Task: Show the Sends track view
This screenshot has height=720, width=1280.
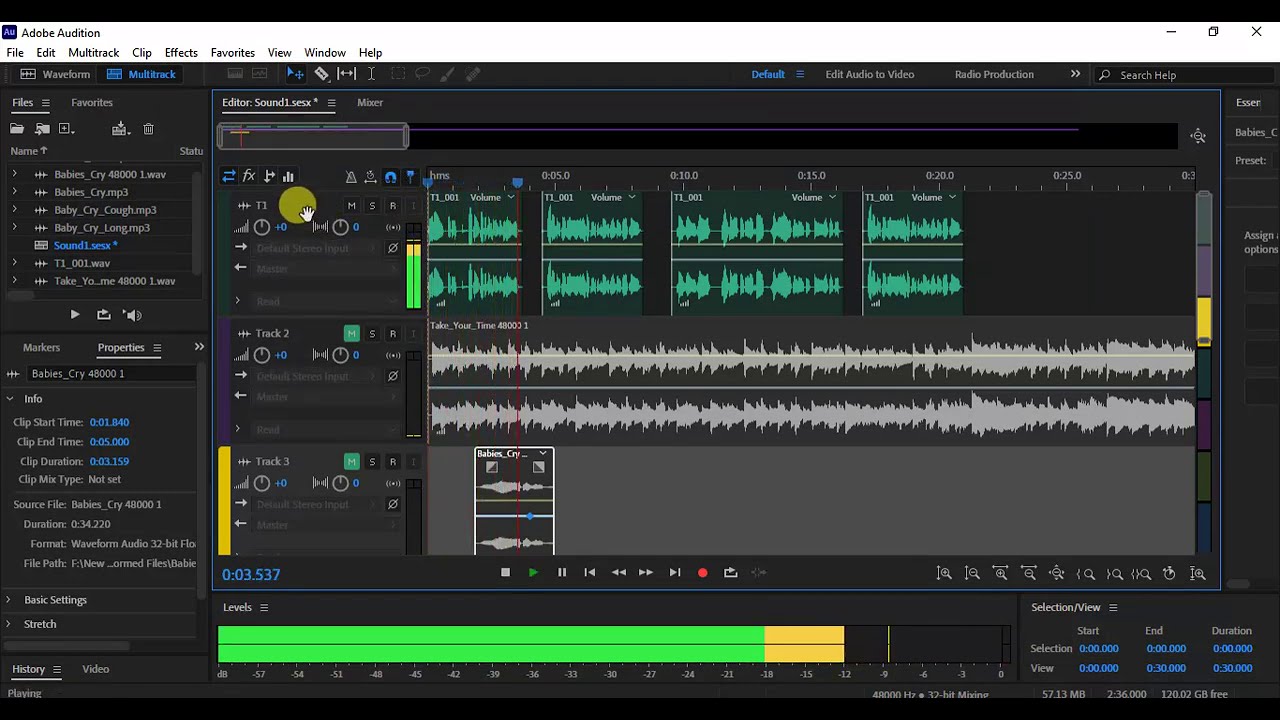Action: 269,176
